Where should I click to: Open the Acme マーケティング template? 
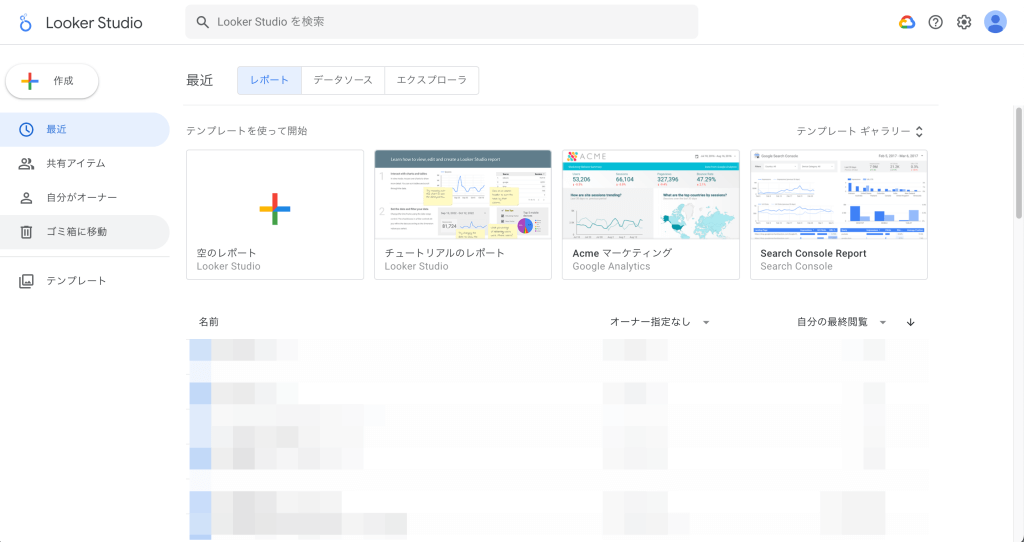pyautogui.click(x=651, y=215)
